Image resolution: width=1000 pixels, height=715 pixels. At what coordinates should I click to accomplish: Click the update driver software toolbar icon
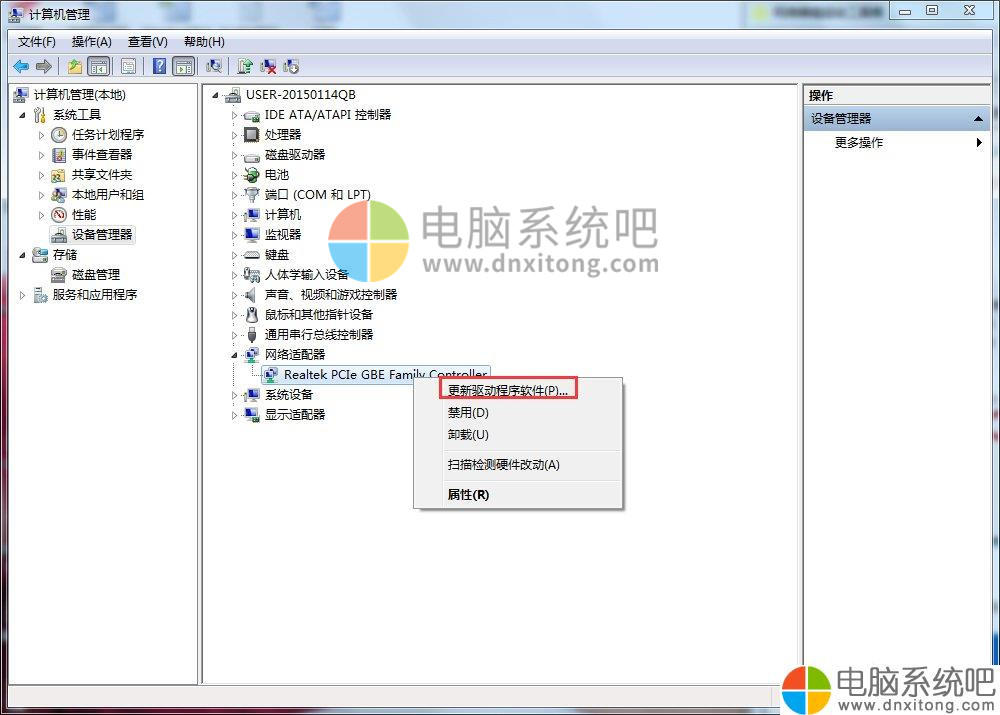pyautogui.click(x=245, y=66)
